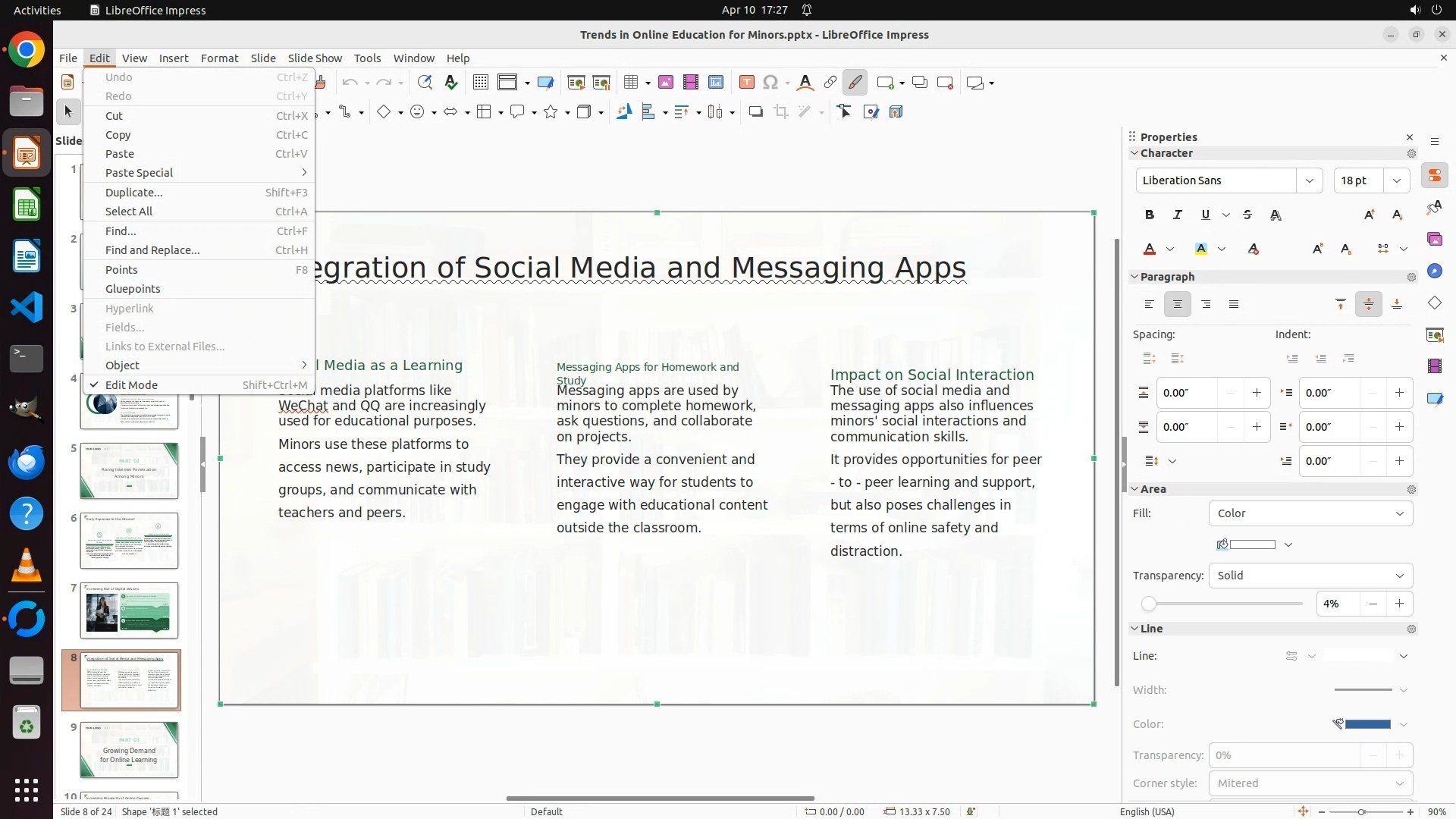Click the Strikethrough icon in Character panel
Viewport: 1456px width, 819px height.
tap(1247, 215)
